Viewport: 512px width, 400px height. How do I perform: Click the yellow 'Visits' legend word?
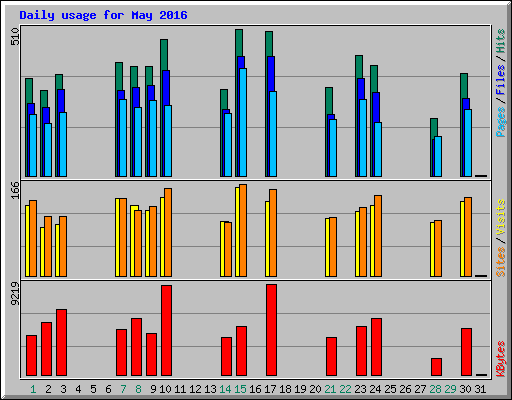500,218
